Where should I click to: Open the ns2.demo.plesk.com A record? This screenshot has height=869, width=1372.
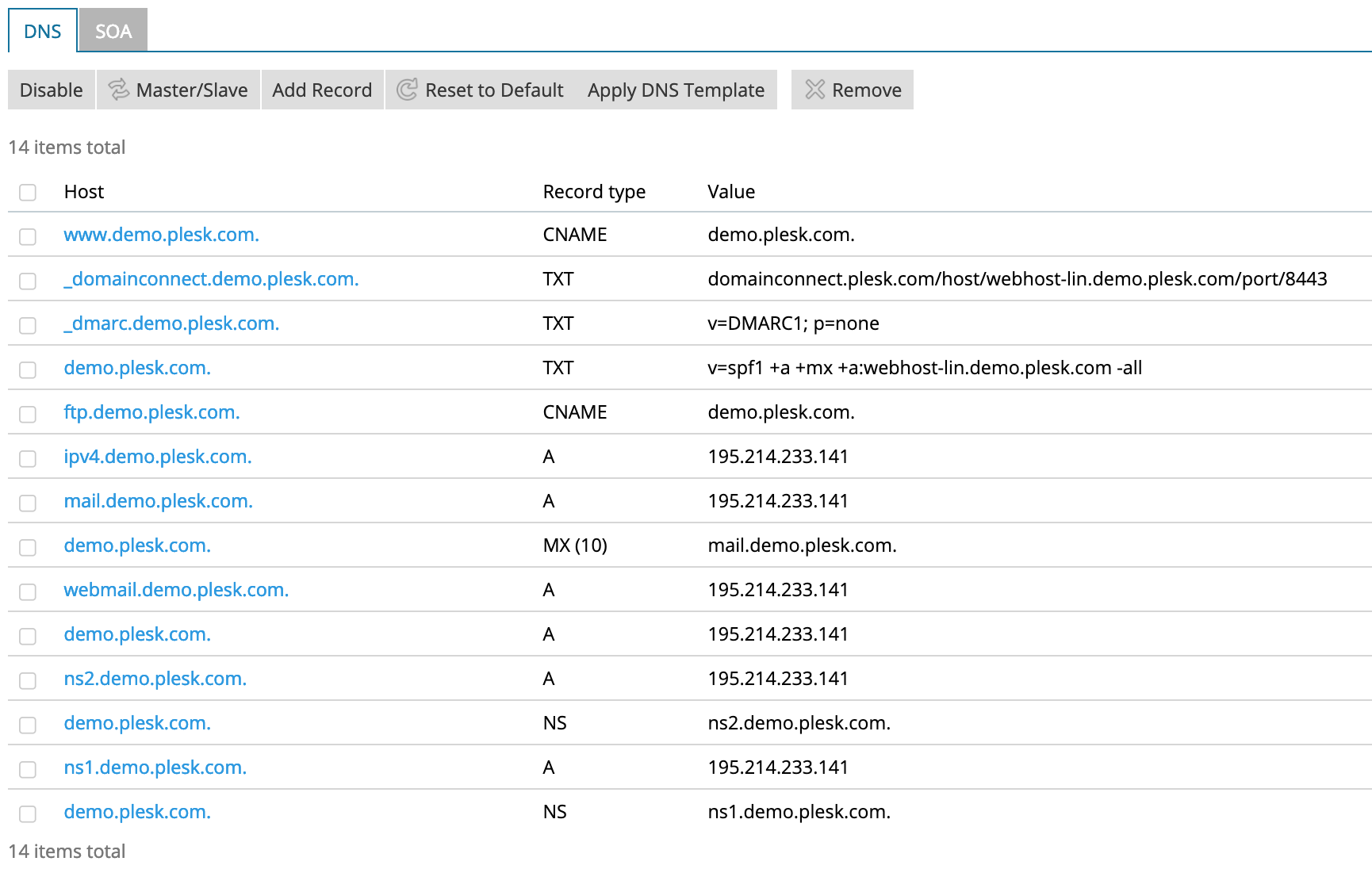155,679
